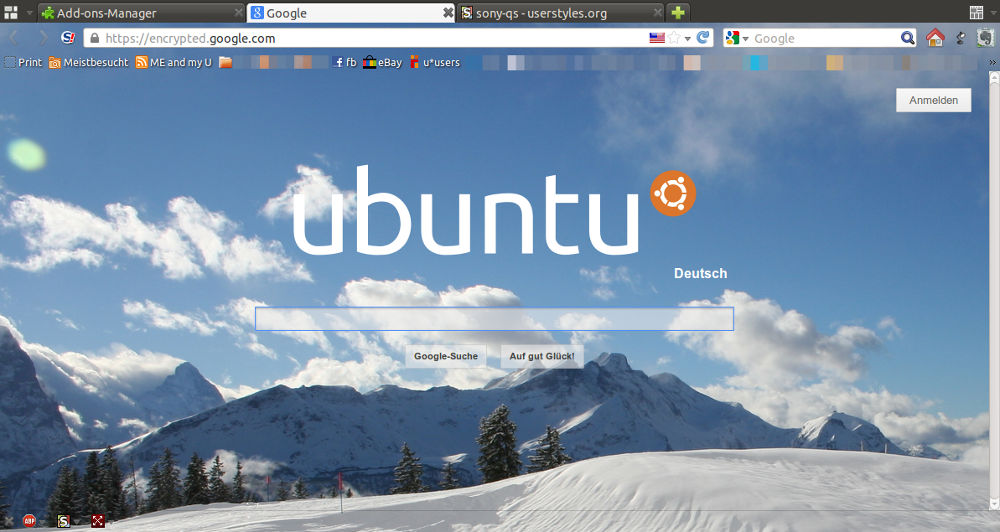
Task: Open the URL history dropdown arrow
Action: tap(688, 39)
